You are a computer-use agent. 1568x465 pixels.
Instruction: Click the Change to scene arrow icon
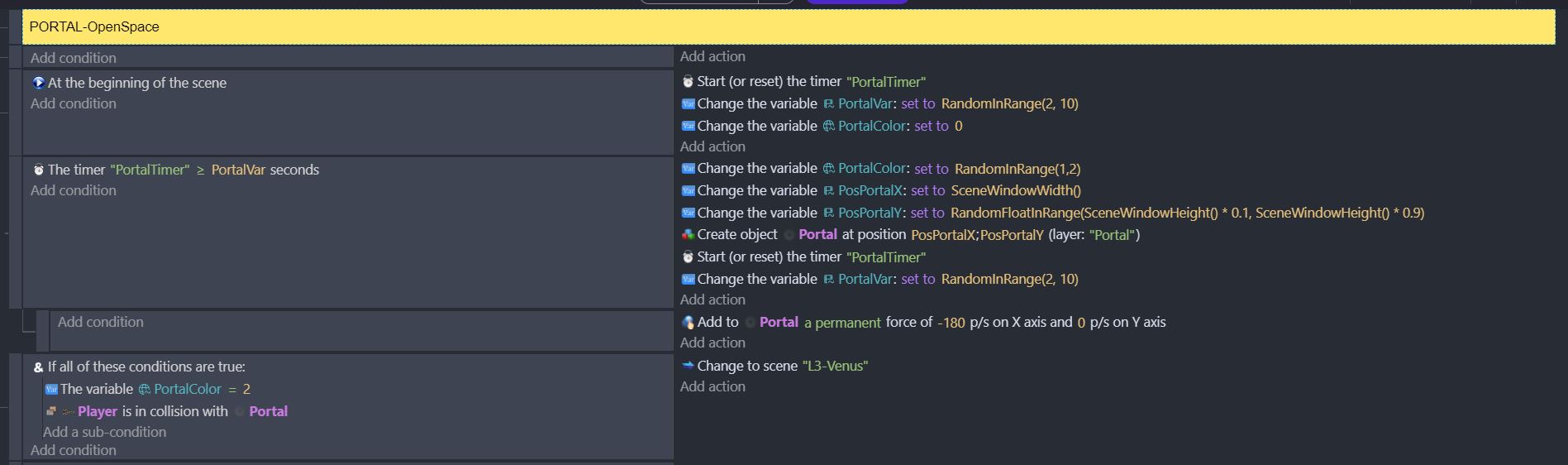coord(688,366)
